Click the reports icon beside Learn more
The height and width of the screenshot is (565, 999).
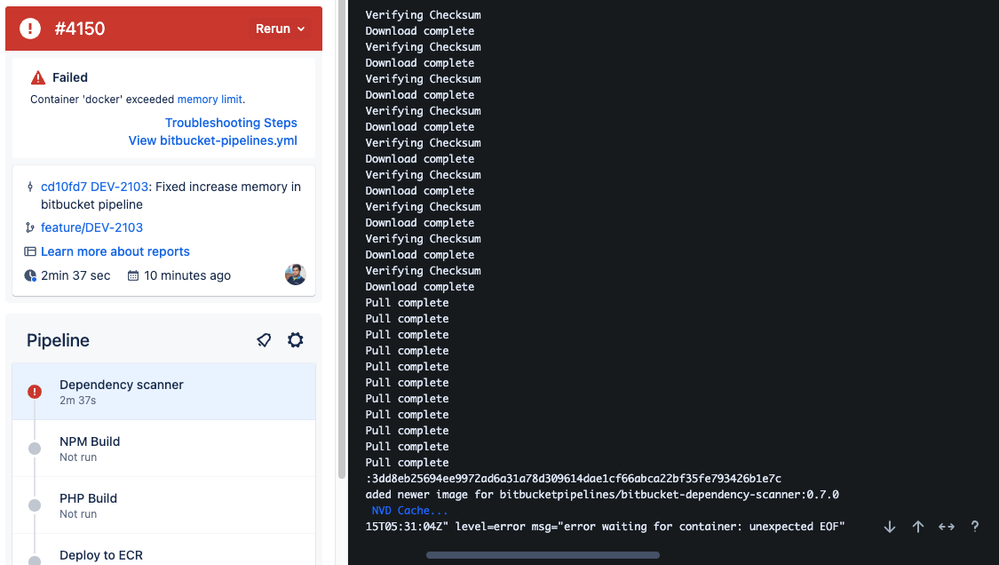click(30, 252)
